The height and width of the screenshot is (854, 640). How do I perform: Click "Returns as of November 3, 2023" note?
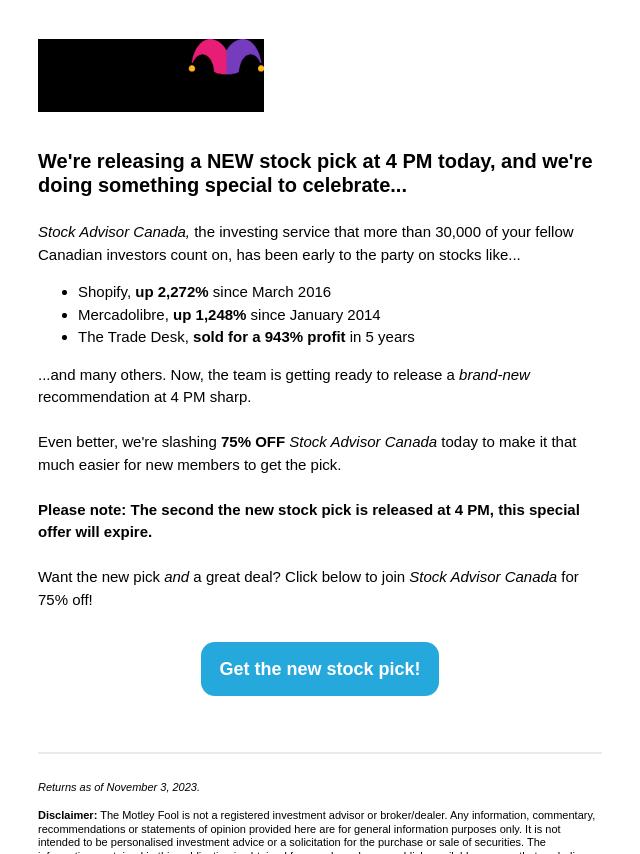coord(119,788)
